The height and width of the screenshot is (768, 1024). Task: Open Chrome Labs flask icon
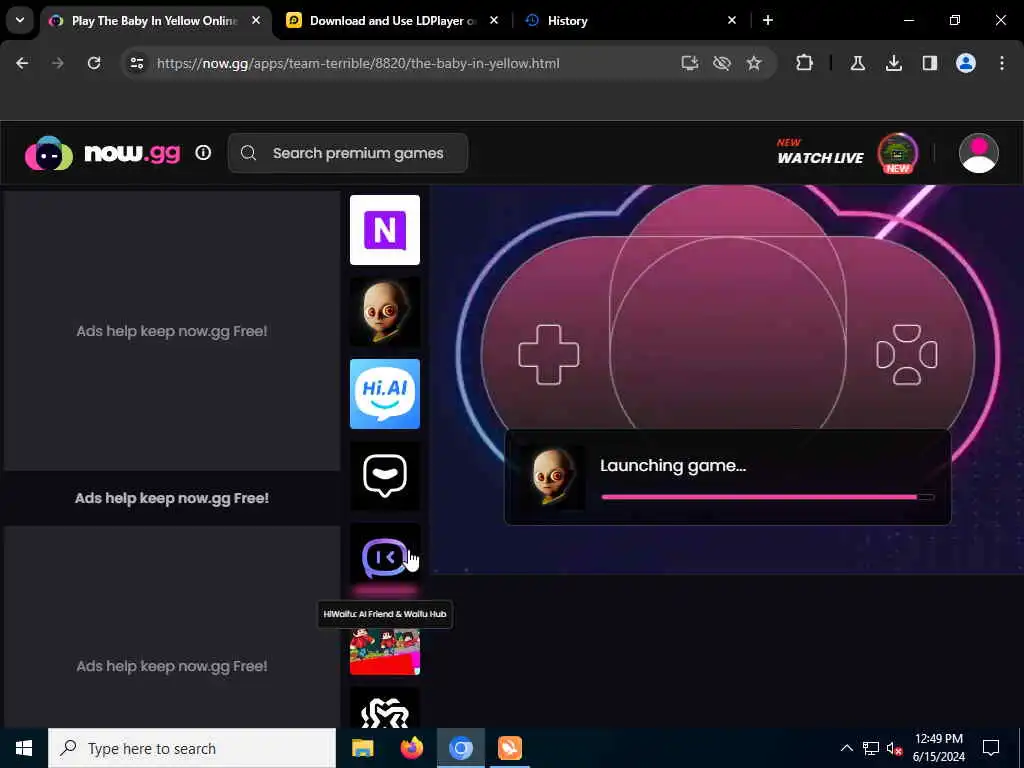tap(857, 63)
